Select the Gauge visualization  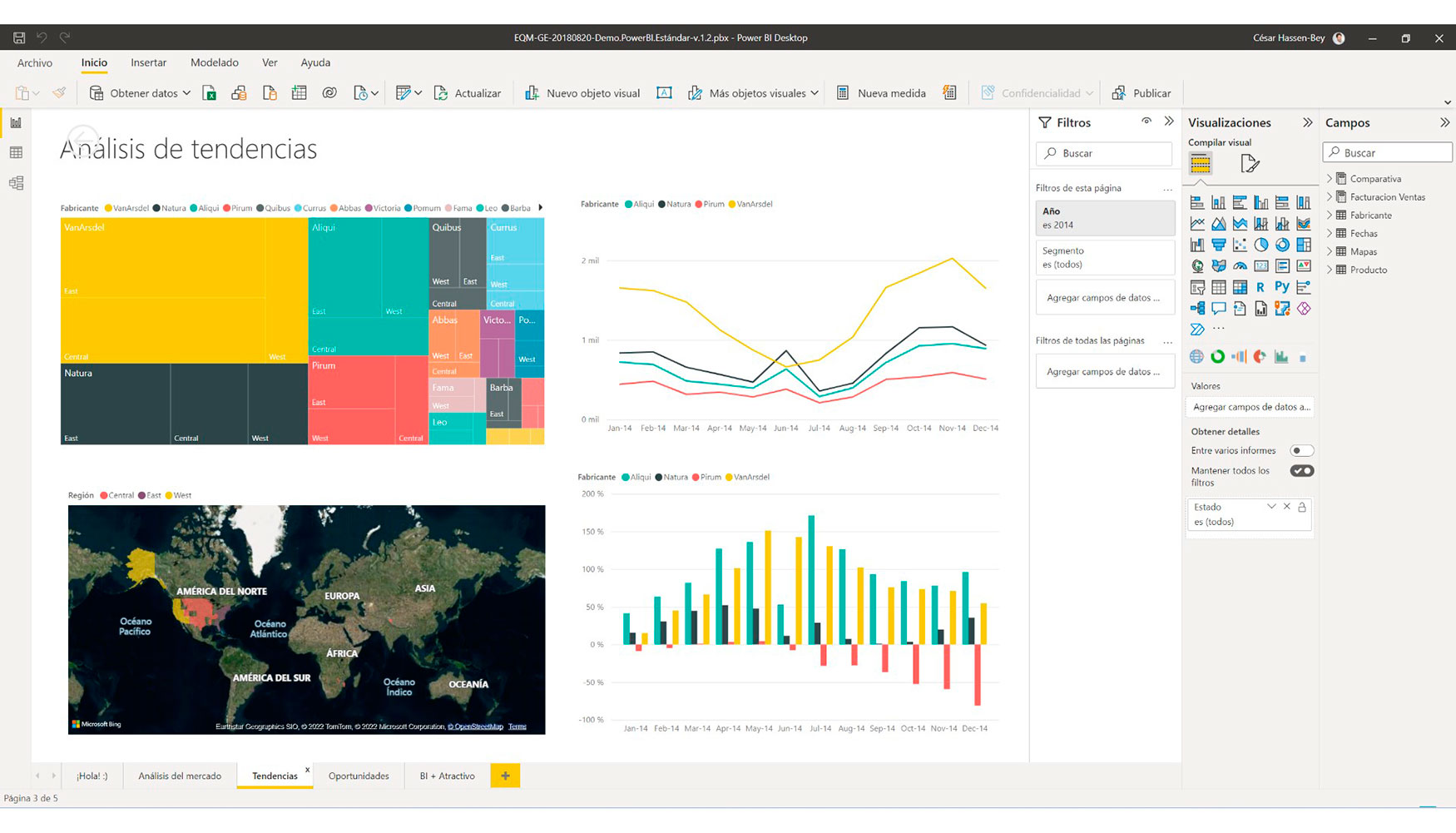tap(1240, 266)
